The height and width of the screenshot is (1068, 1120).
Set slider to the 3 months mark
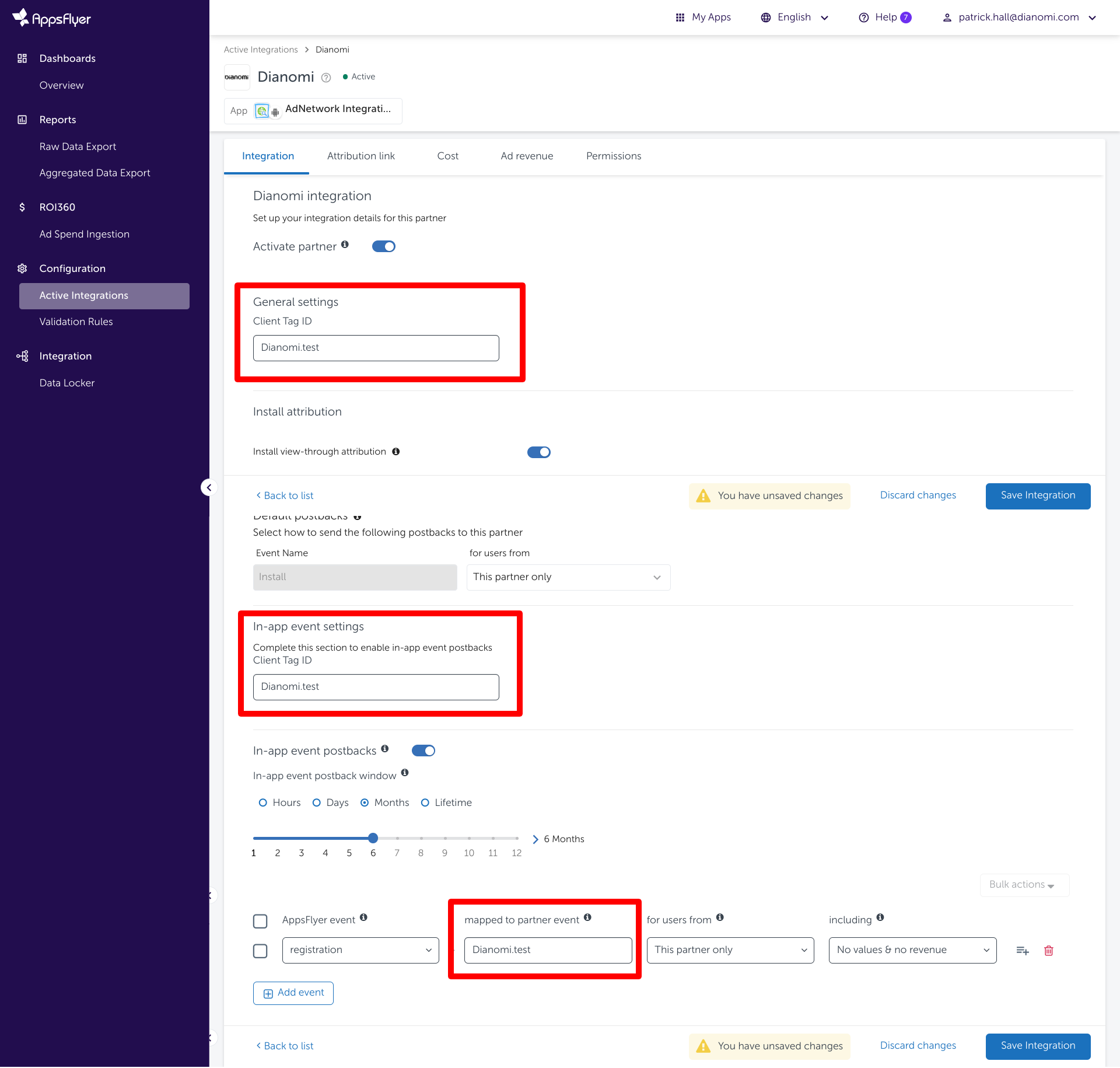[x=302, y=839]
